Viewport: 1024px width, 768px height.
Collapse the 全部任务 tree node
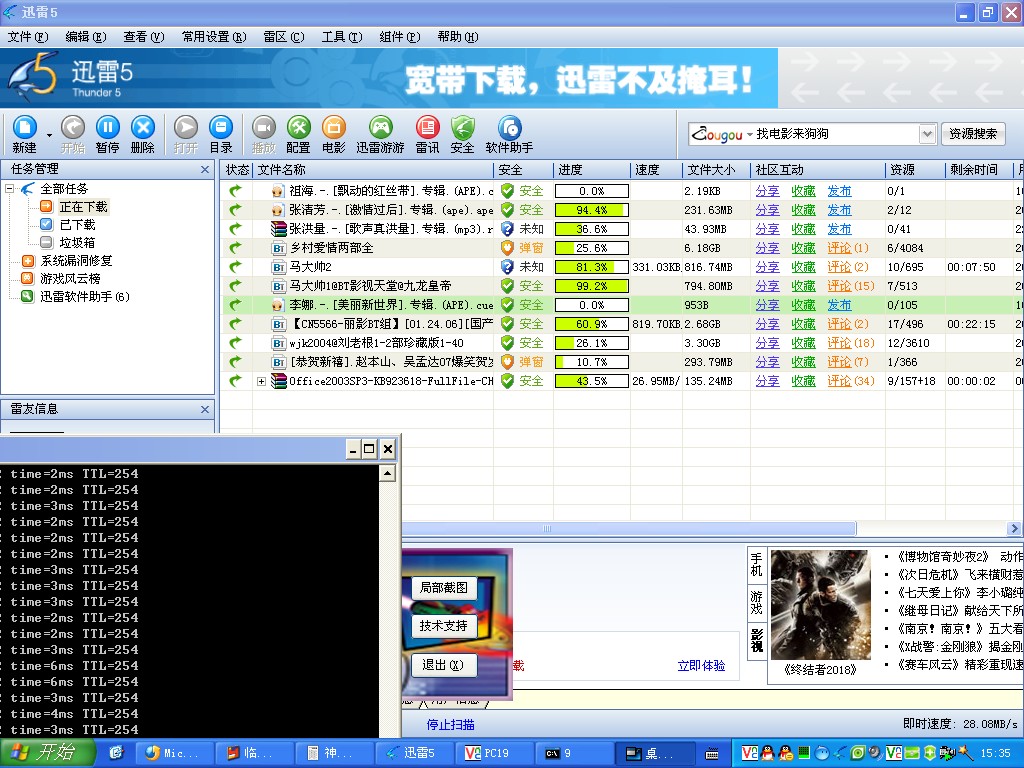[x=10, y=189]
